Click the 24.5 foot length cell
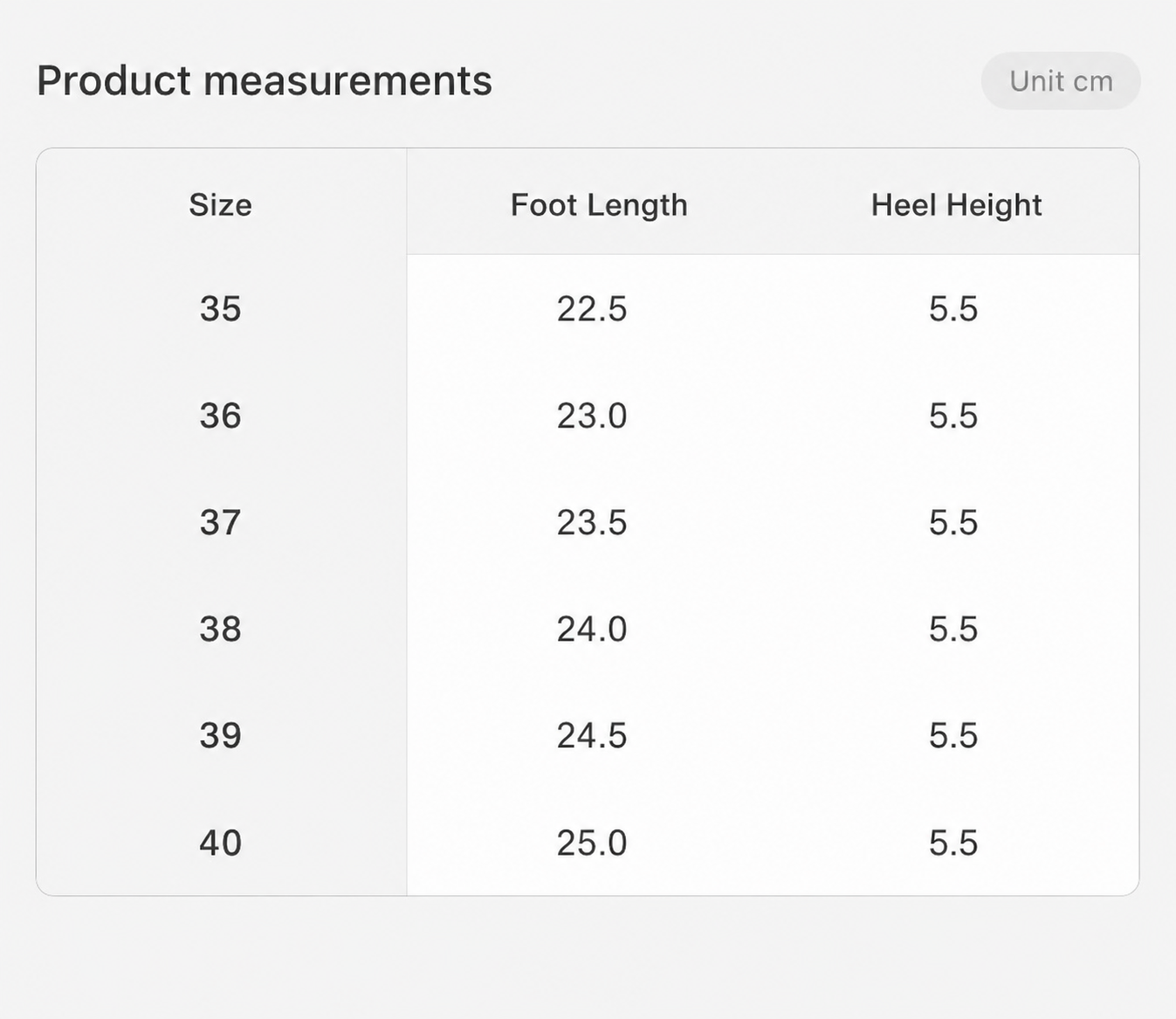 [x=592, y=736]
